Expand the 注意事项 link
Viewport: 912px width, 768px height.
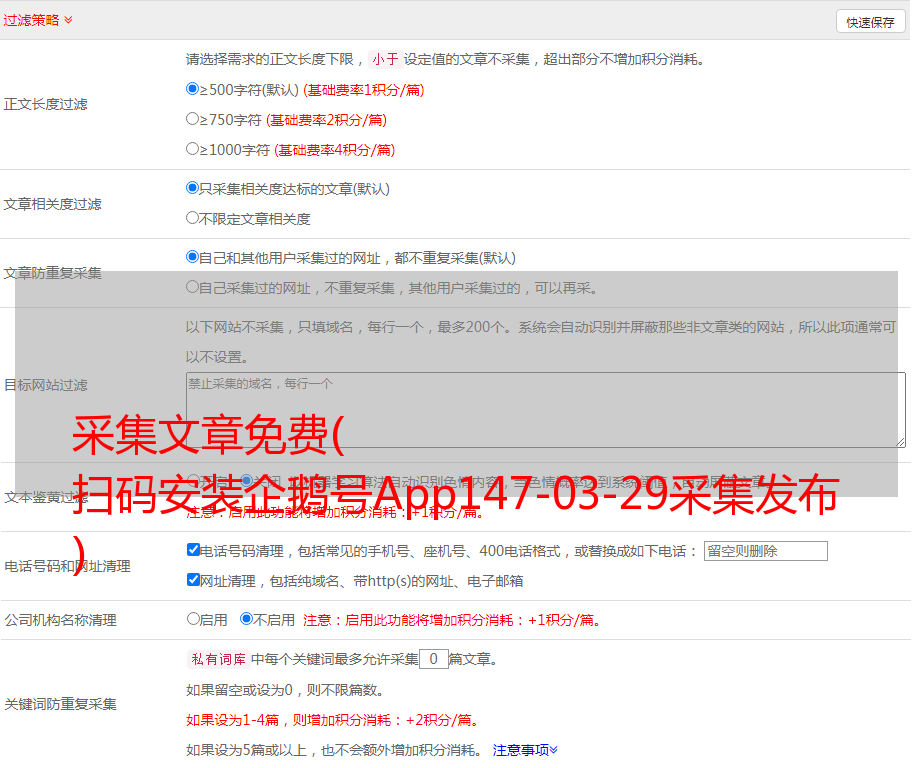(x=525, y=751)
